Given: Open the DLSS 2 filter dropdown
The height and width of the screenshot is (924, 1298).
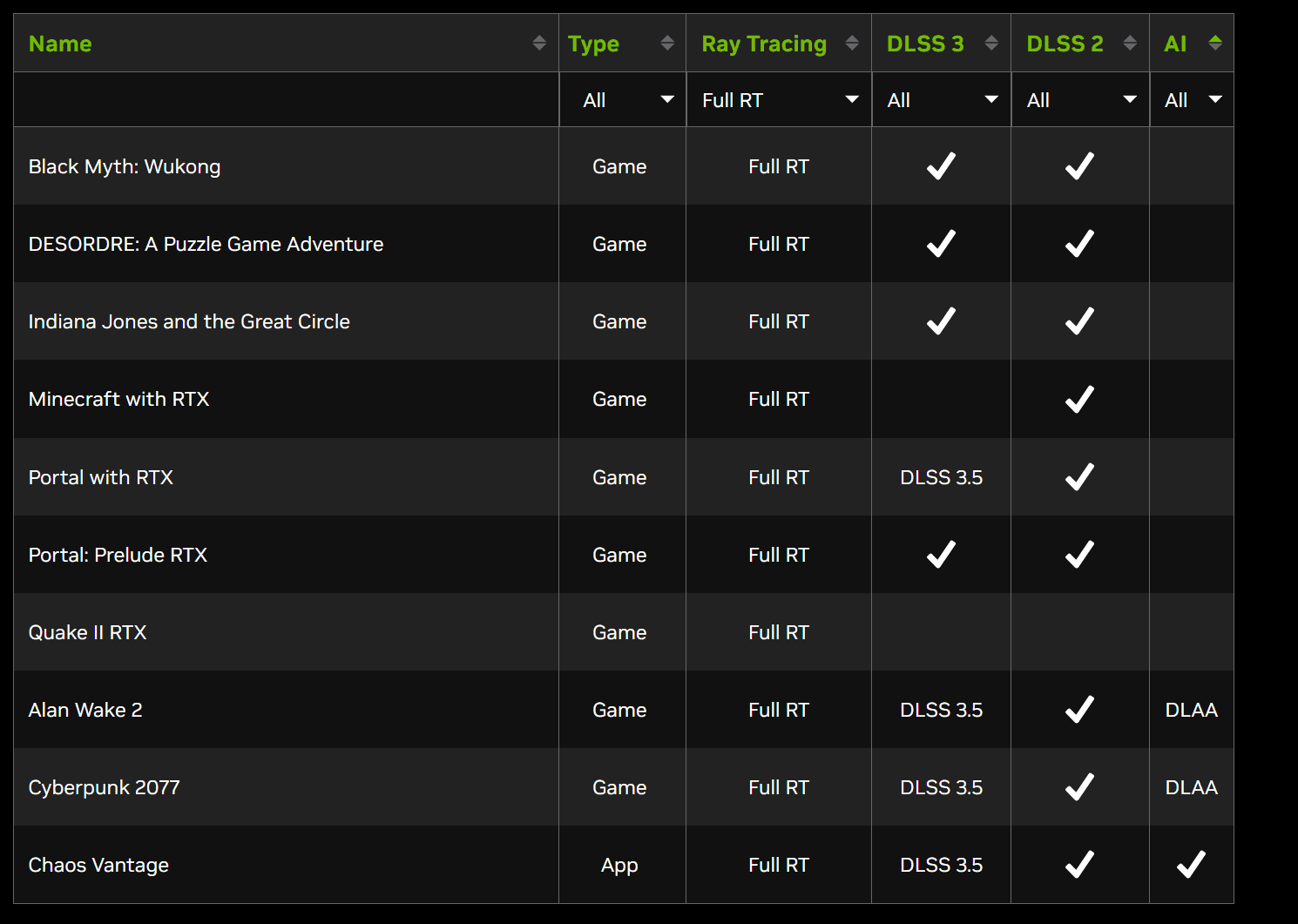Looking at the screenshot, I should point(1080,100).
